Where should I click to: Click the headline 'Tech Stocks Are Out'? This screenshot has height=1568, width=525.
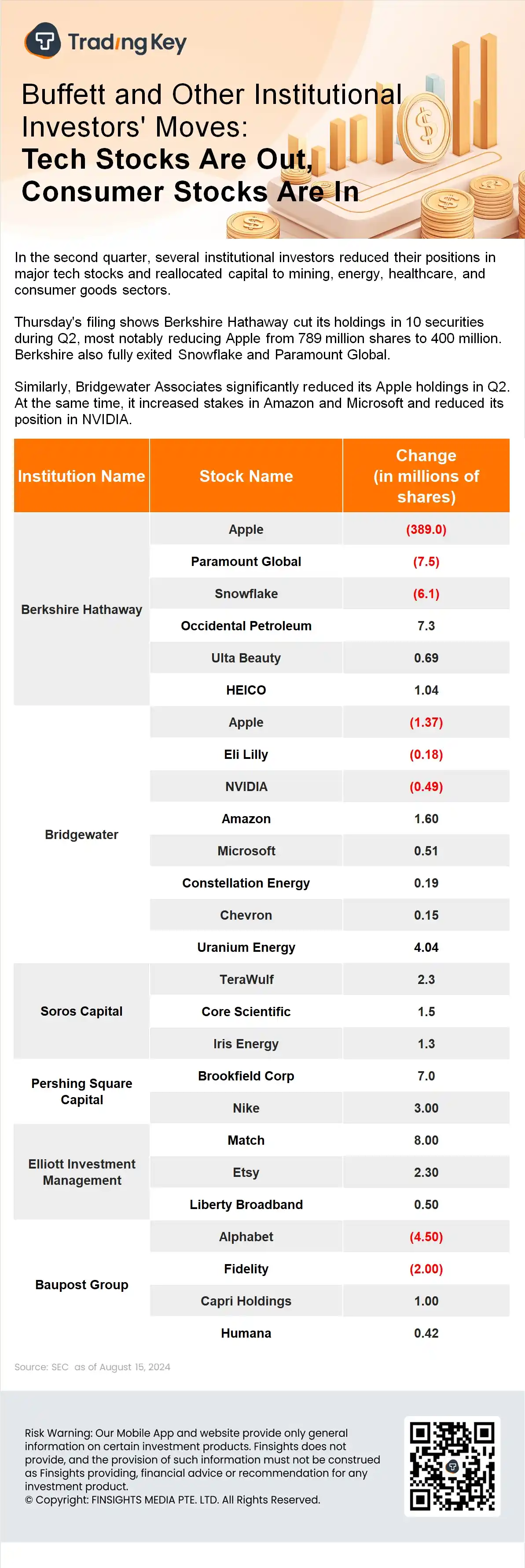pos(167,159)
